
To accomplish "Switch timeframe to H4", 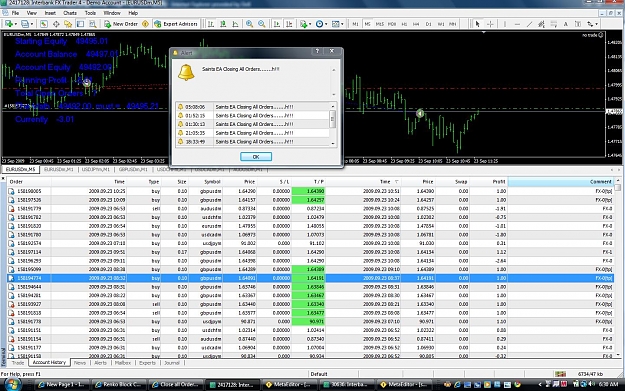I will (416, 24).
